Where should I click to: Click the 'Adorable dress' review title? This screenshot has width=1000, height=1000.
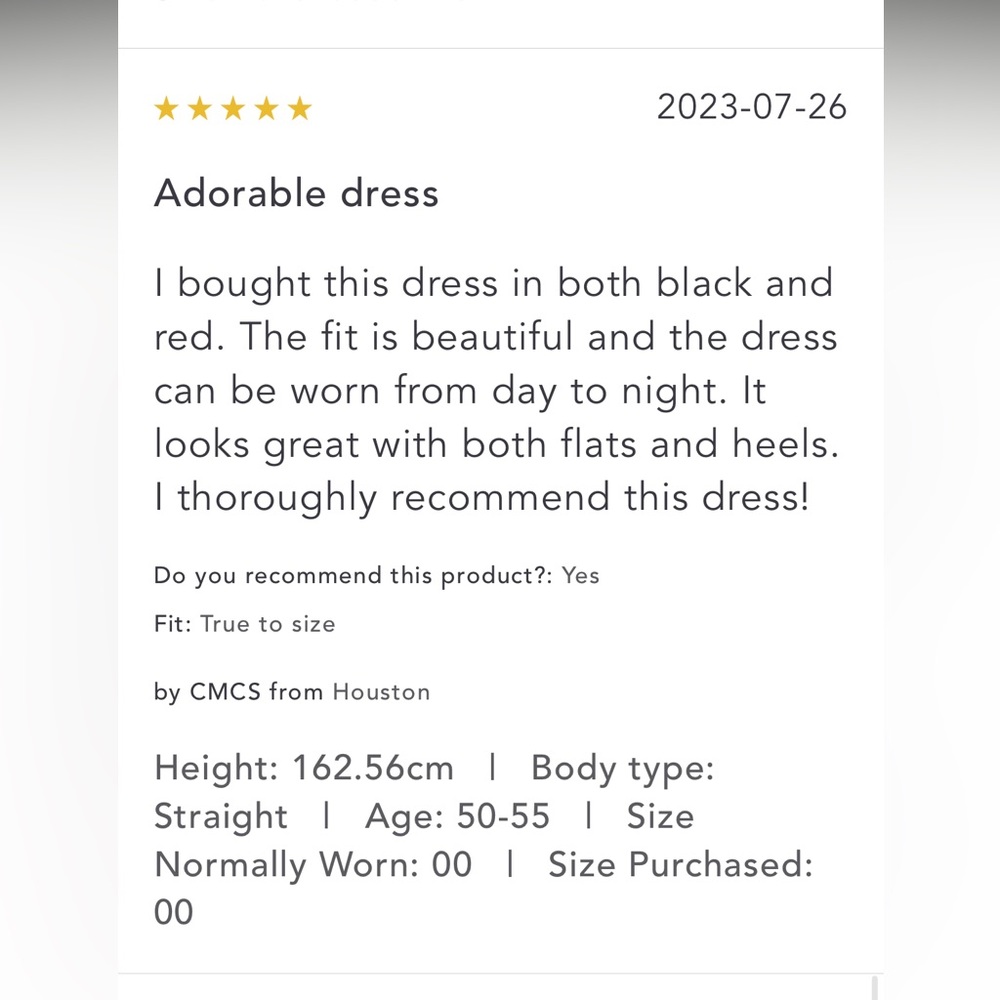(x=297, y=193)
